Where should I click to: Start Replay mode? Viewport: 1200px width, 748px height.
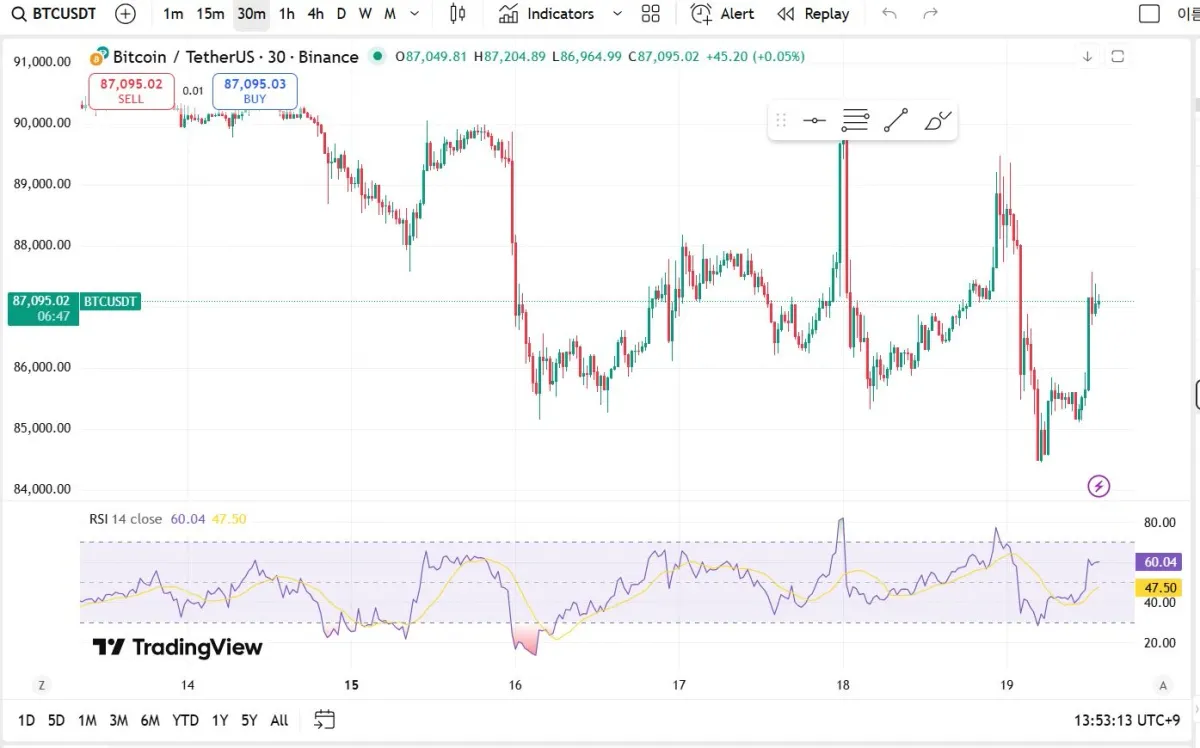(813, 14)
